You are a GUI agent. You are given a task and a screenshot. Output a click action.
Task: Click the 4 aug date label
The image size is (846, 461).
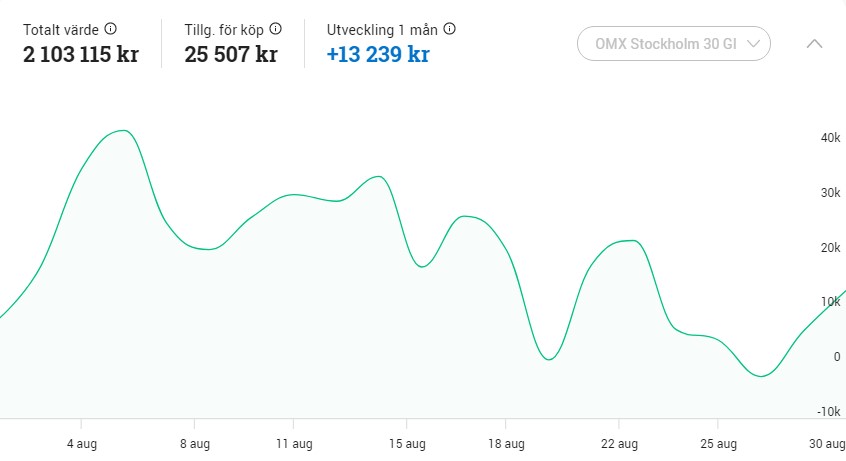(82, 444)
